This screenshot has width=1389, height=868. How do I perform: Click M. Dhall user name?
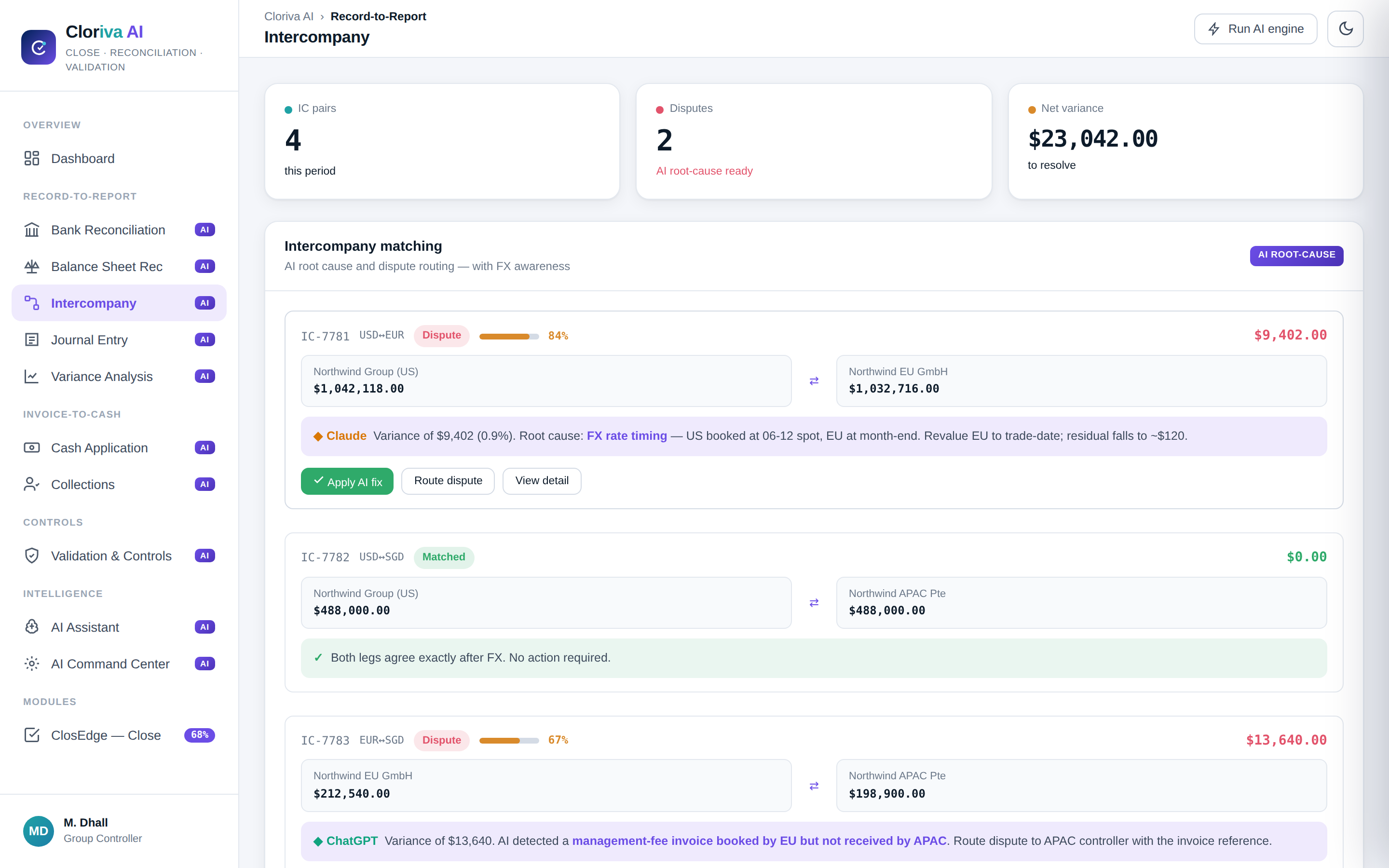[85, 823]
